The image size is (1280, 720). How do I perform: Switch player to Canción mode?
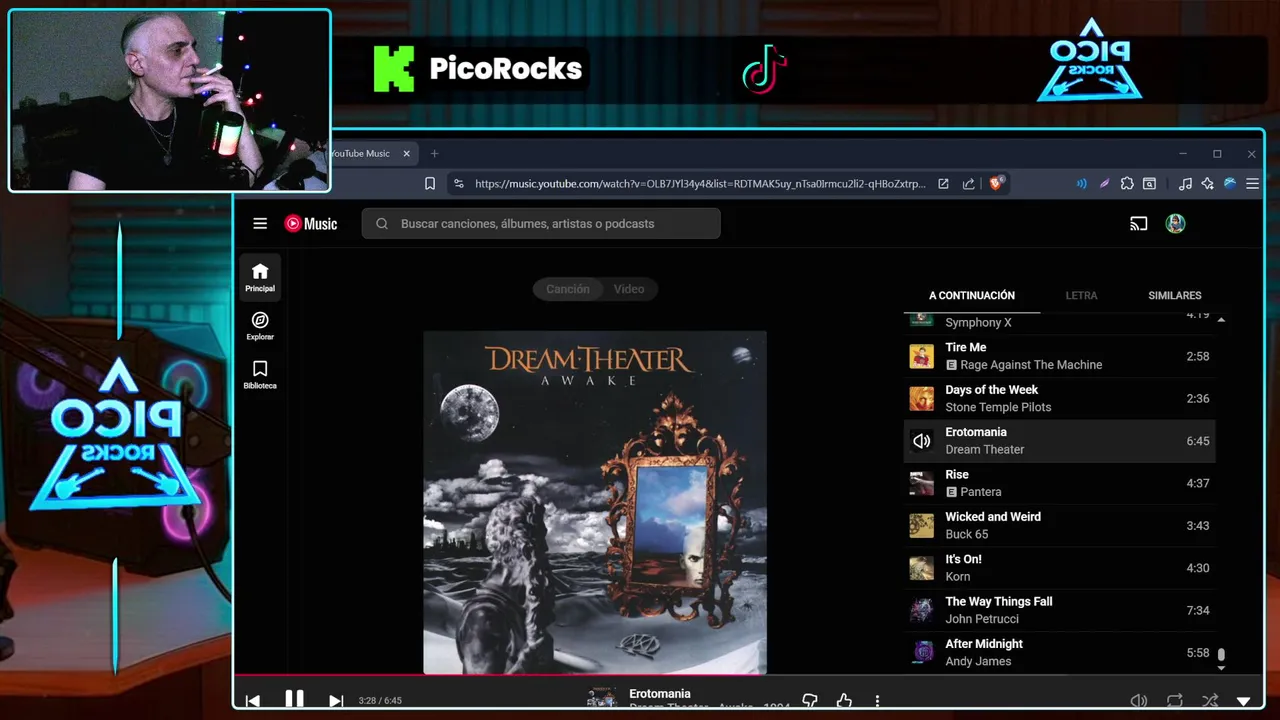567,289
